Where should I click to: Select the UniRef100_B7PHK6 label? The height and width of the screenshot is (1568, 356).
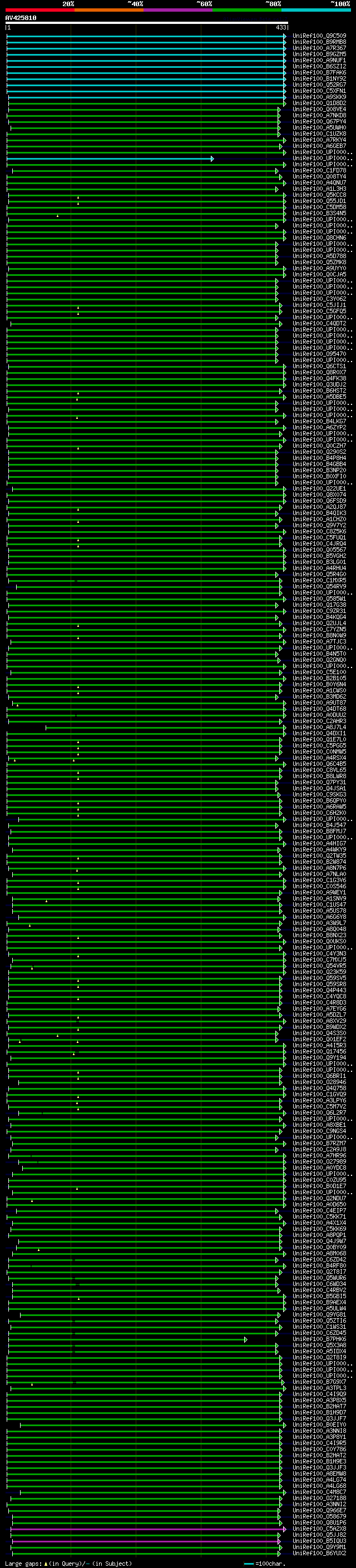319,1339
